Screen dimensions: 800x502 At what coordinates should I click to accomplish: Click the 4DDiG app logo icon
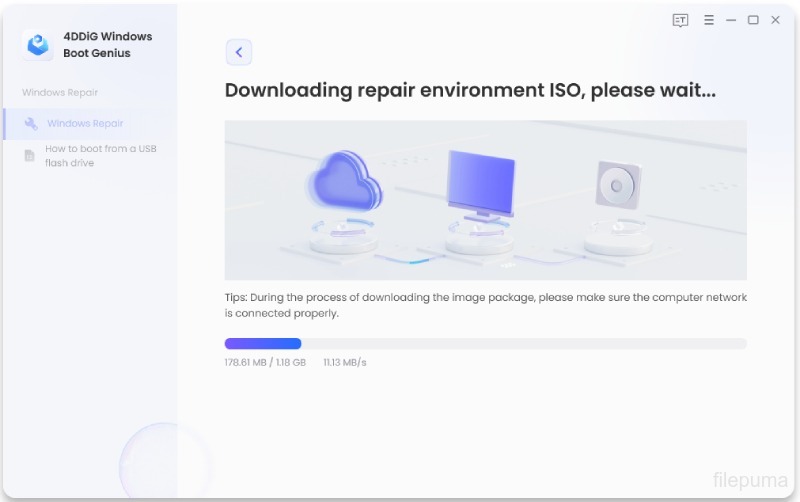tap(38, 44)
